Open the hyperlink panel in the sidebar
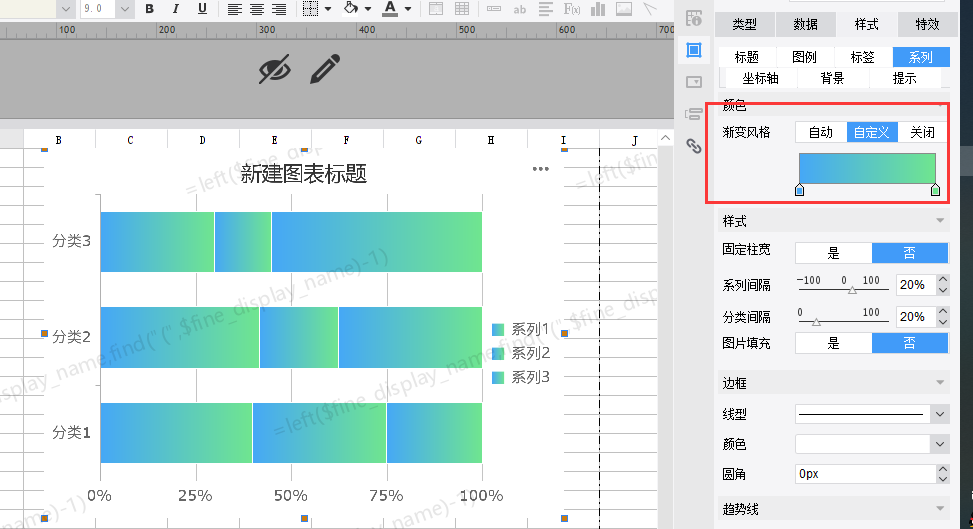Image resolution: width=973 pixels, height=529 pixels. point(693,146)
